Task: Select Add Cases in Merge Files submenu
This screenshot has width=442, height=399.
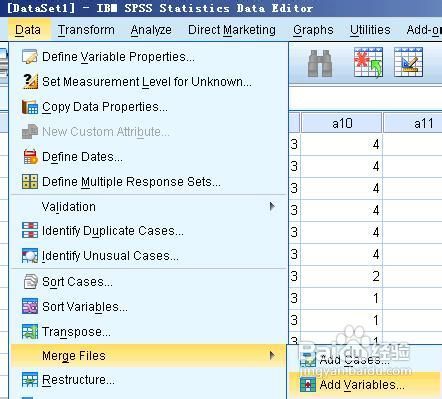Action: (x=365, y=360)
